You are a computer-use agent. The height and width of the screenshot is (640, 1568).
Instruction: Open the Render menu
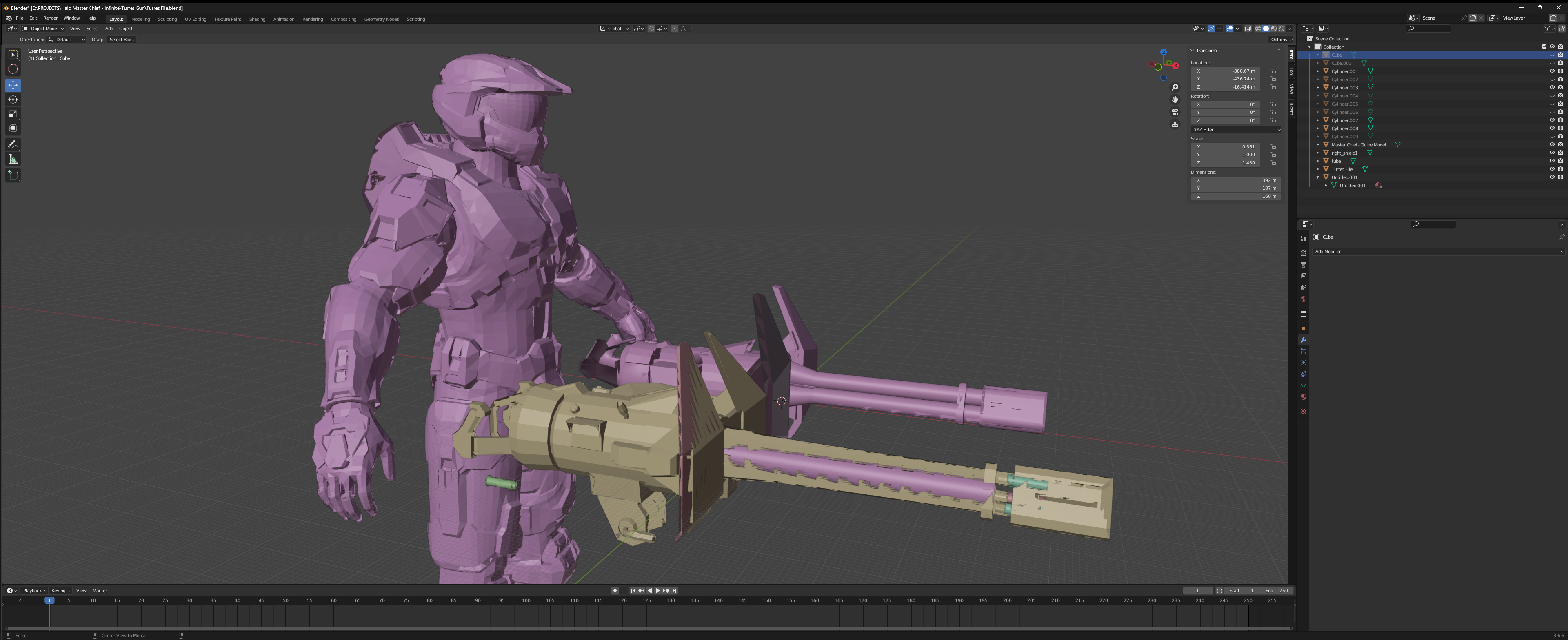click(51, 18)
